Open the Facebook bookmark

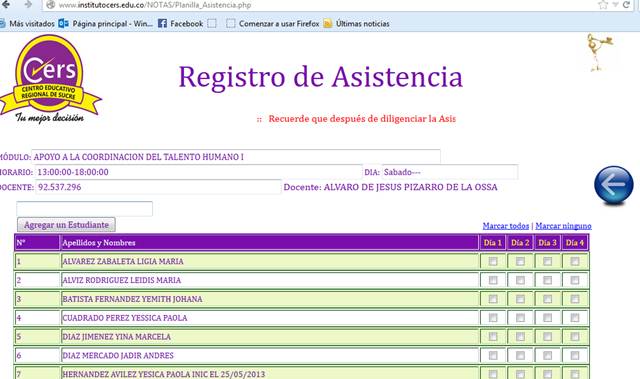click(180, 24)
